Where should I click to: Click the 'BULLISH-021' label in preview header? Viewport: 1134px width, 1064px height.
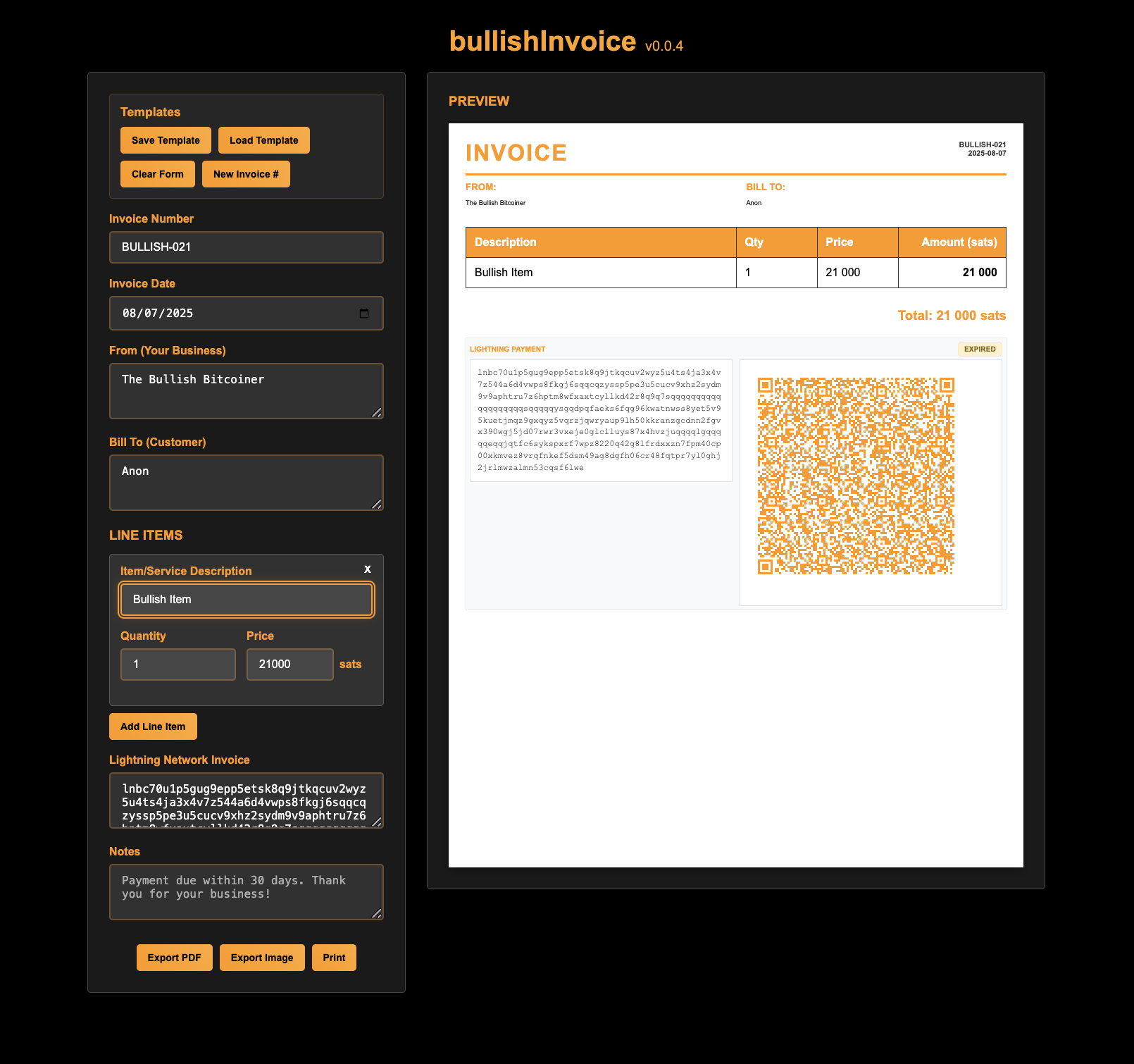pyautogui.click(x=983, y=144)
